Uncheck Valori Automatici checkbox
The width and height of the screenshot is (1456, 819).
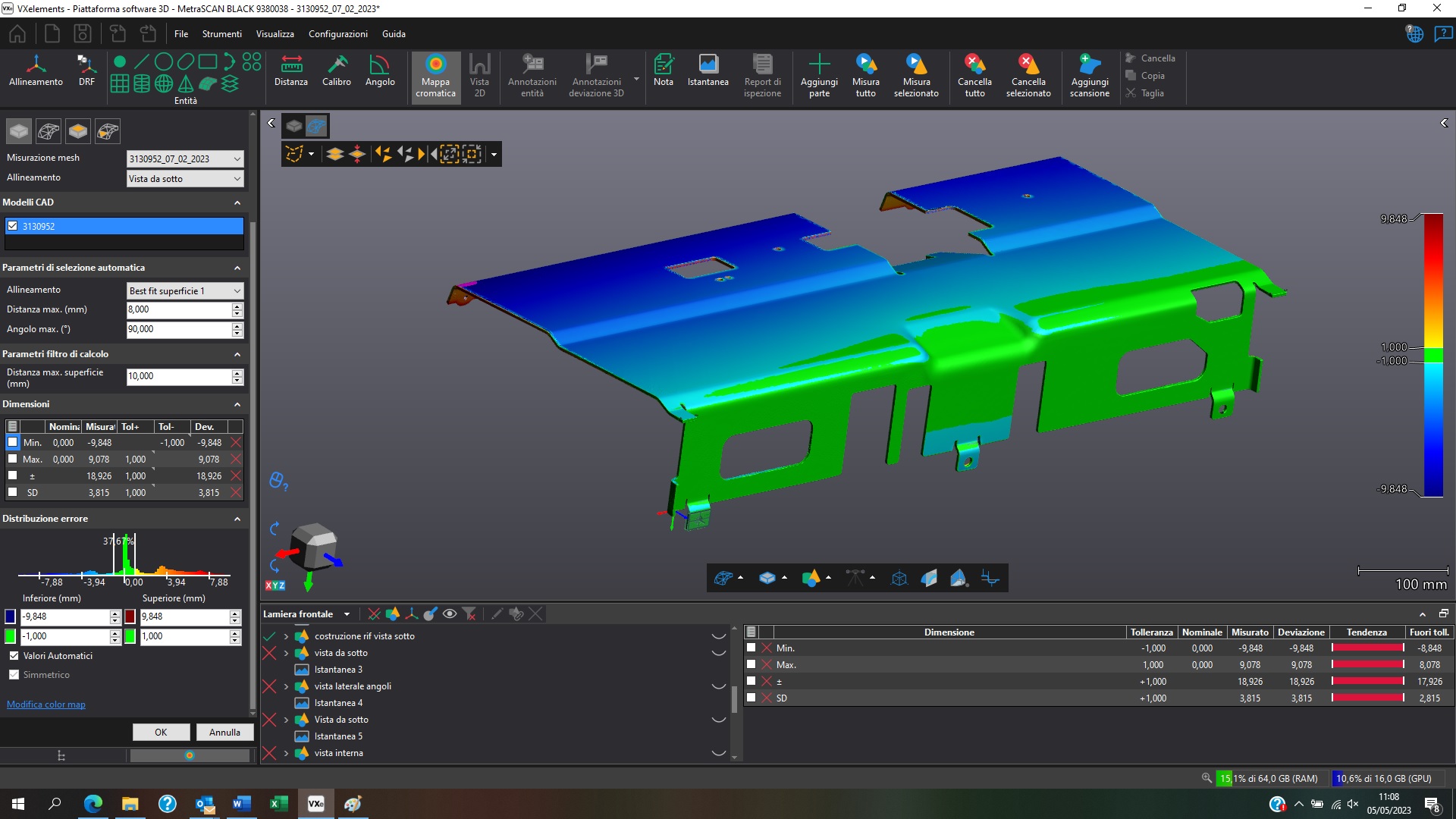tap(14, 656)
